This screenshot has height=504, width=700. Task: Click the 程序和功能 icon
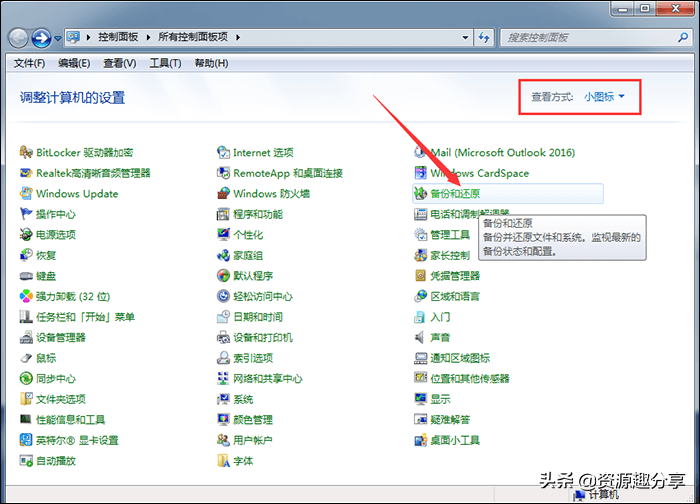coord(223,214)
